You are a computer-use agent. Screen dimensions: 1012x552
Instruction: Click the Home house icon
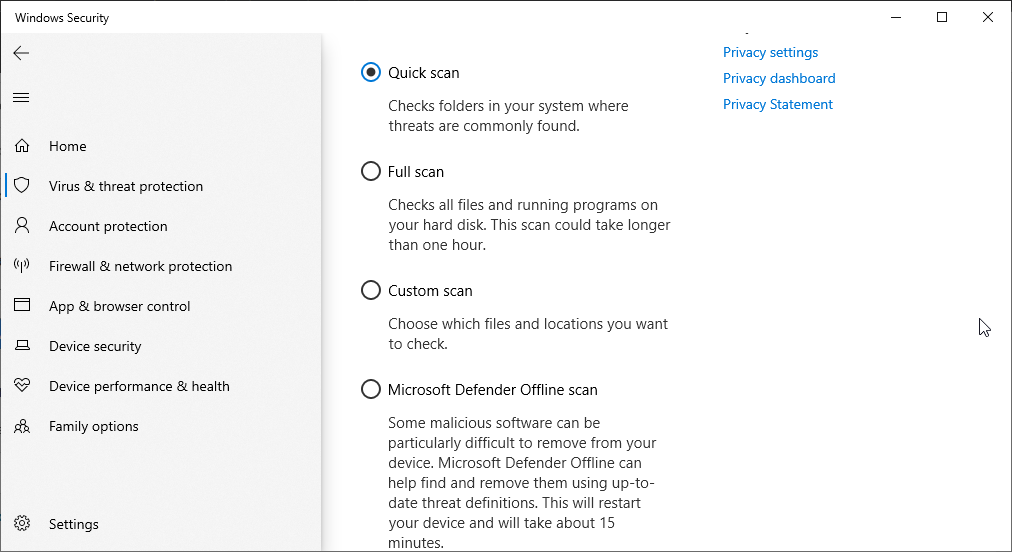(22, 146)
